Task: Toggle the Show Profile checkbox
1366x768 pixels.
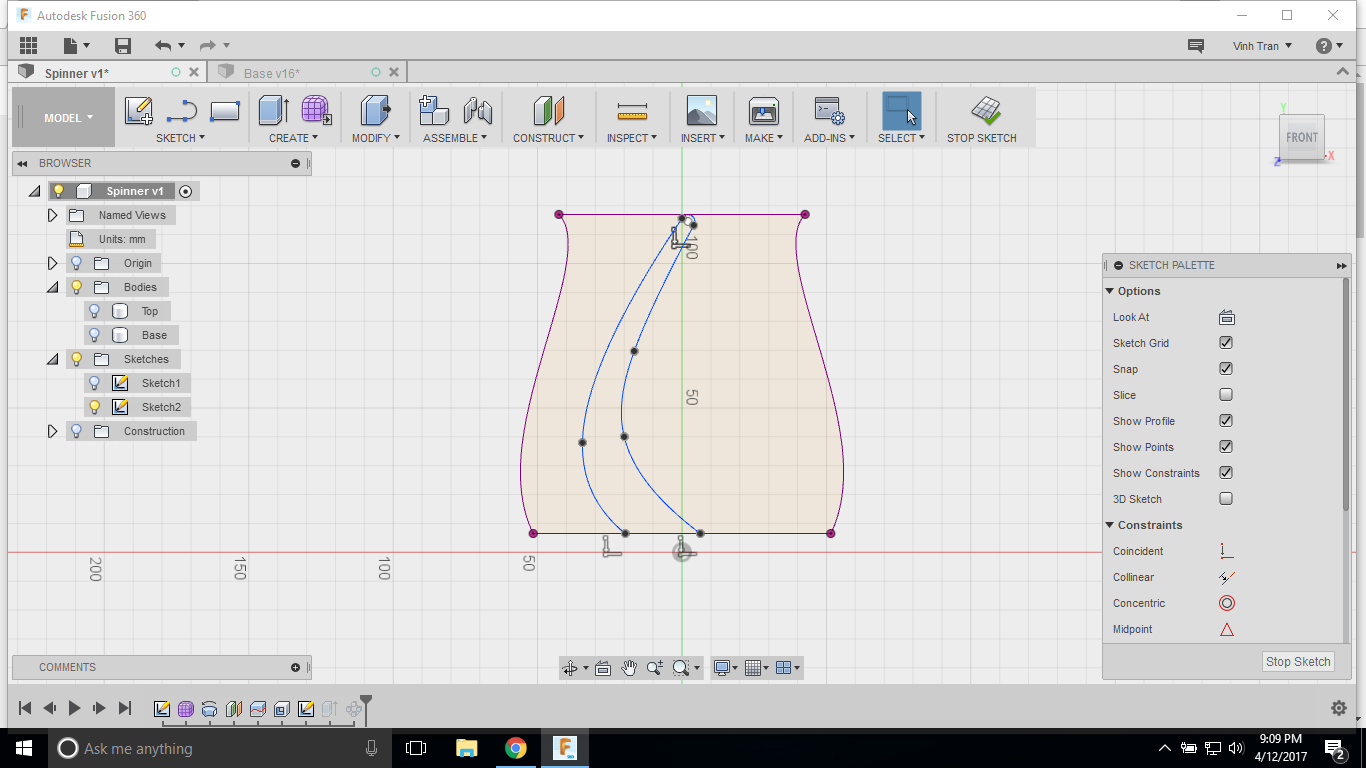Action: 1226,421
